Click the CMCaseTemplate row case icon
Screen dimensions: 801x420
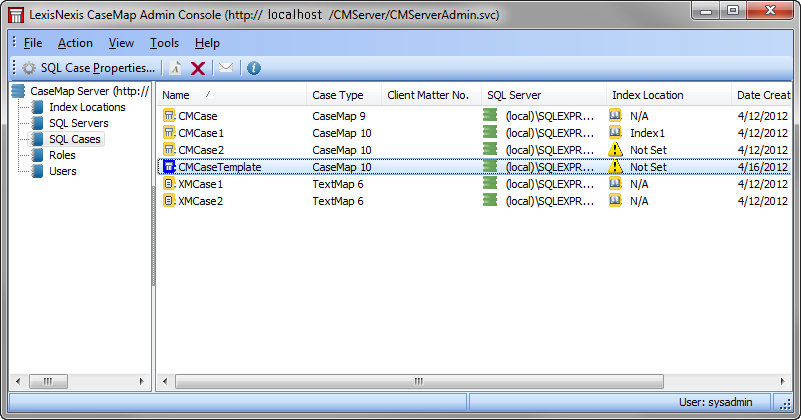[x=169, y=167]
